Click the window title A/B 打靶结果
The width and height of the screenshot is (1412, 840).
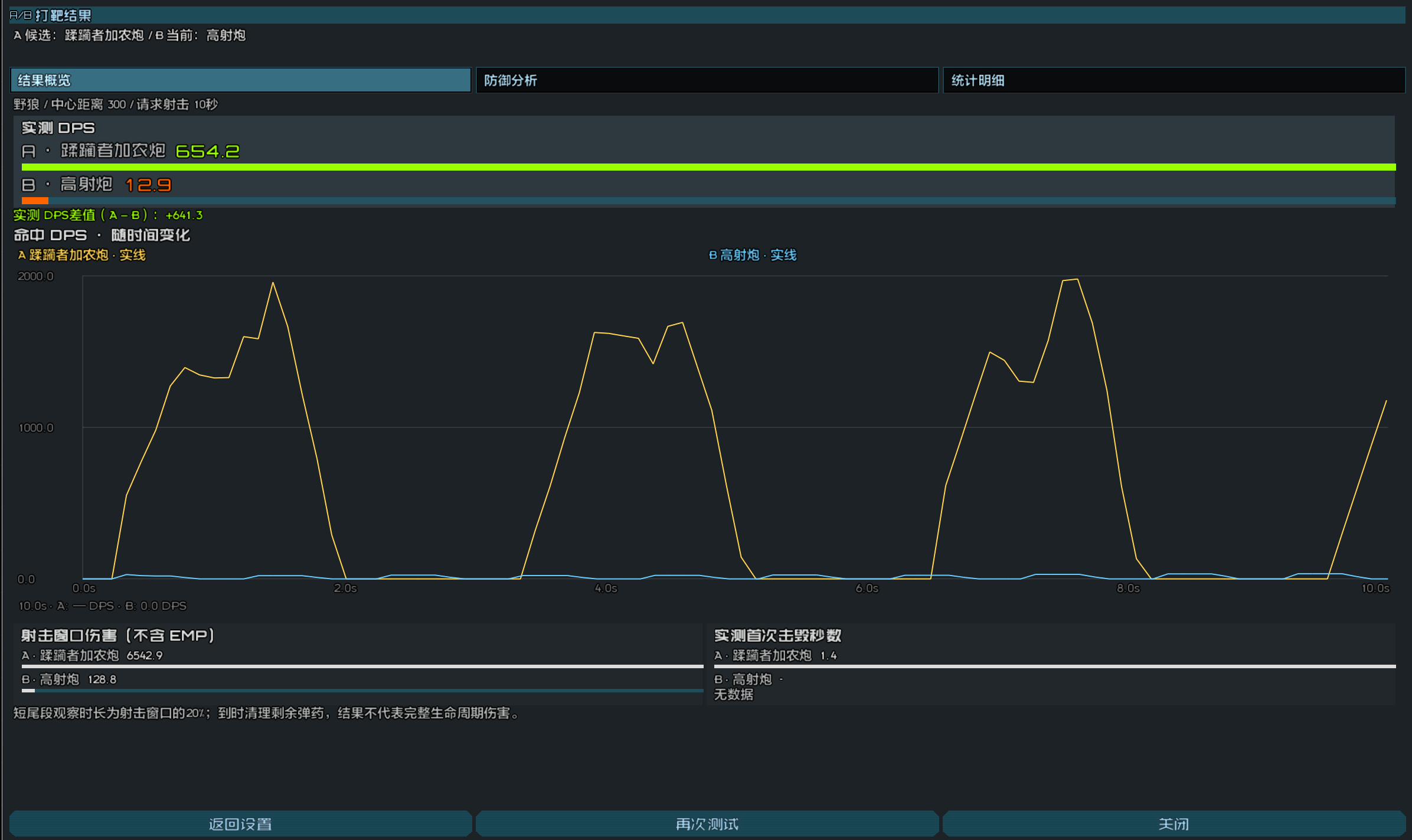(x=50, y=15)
